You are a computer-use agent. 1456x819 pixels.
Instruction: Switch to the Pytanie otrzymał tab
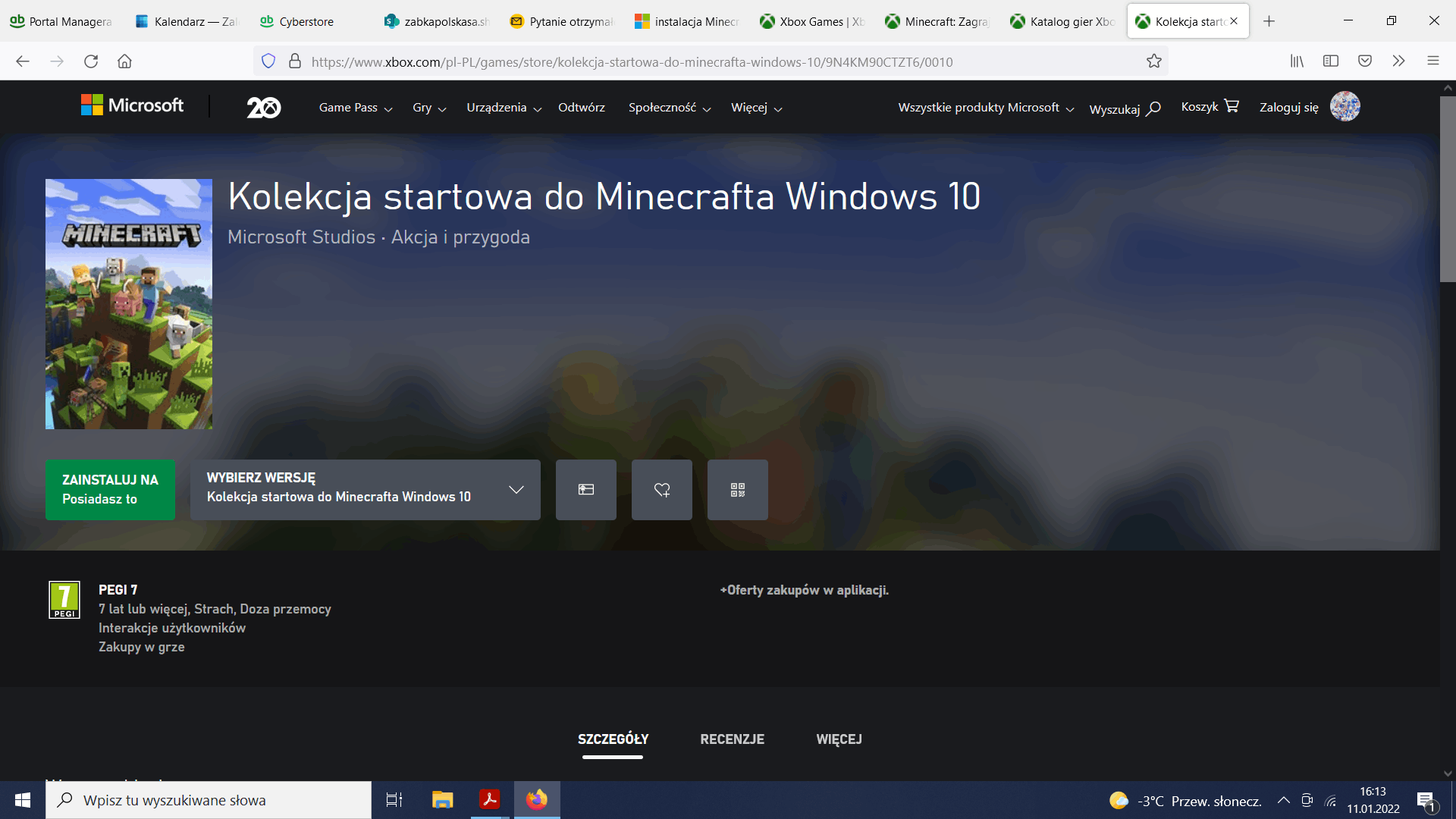click(563, 21)
